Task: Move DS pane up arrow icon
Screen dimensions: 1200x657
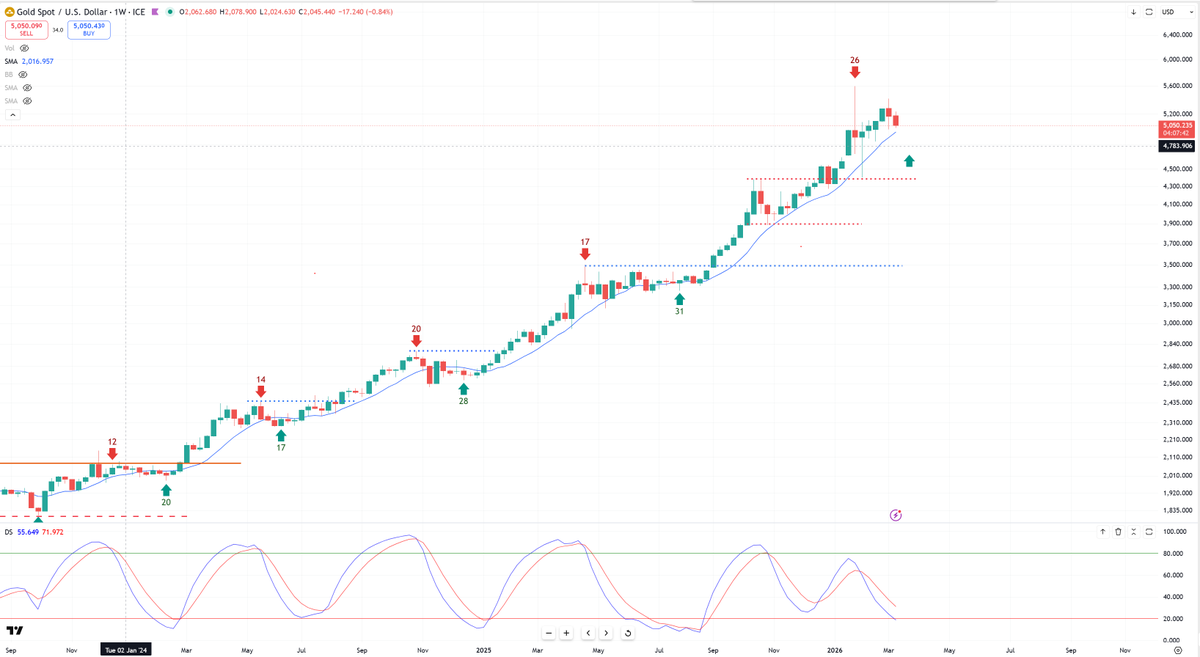Action: click(1104, 532)
